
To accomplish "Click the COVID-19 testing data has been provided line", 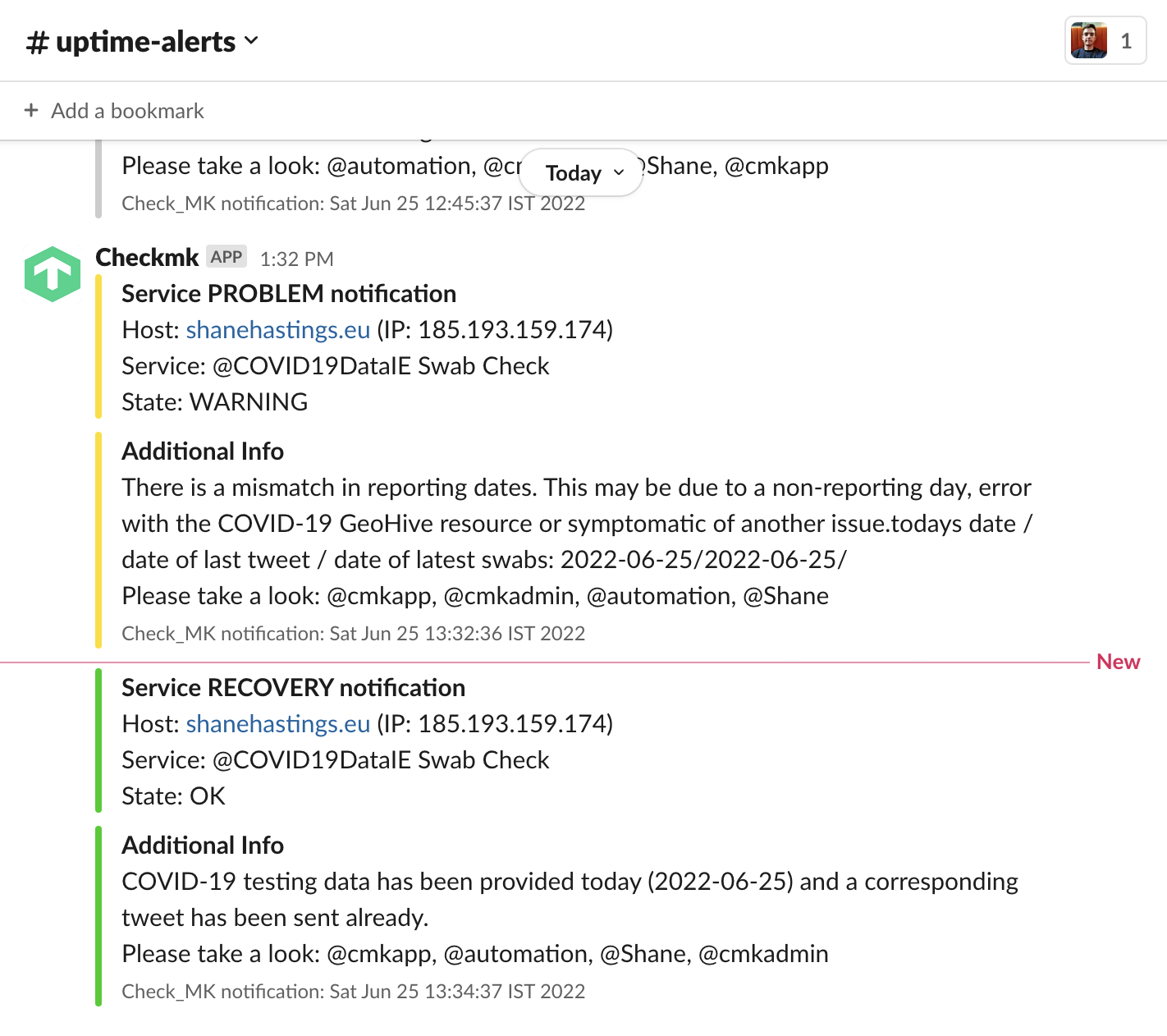I will tap(570, 882).
